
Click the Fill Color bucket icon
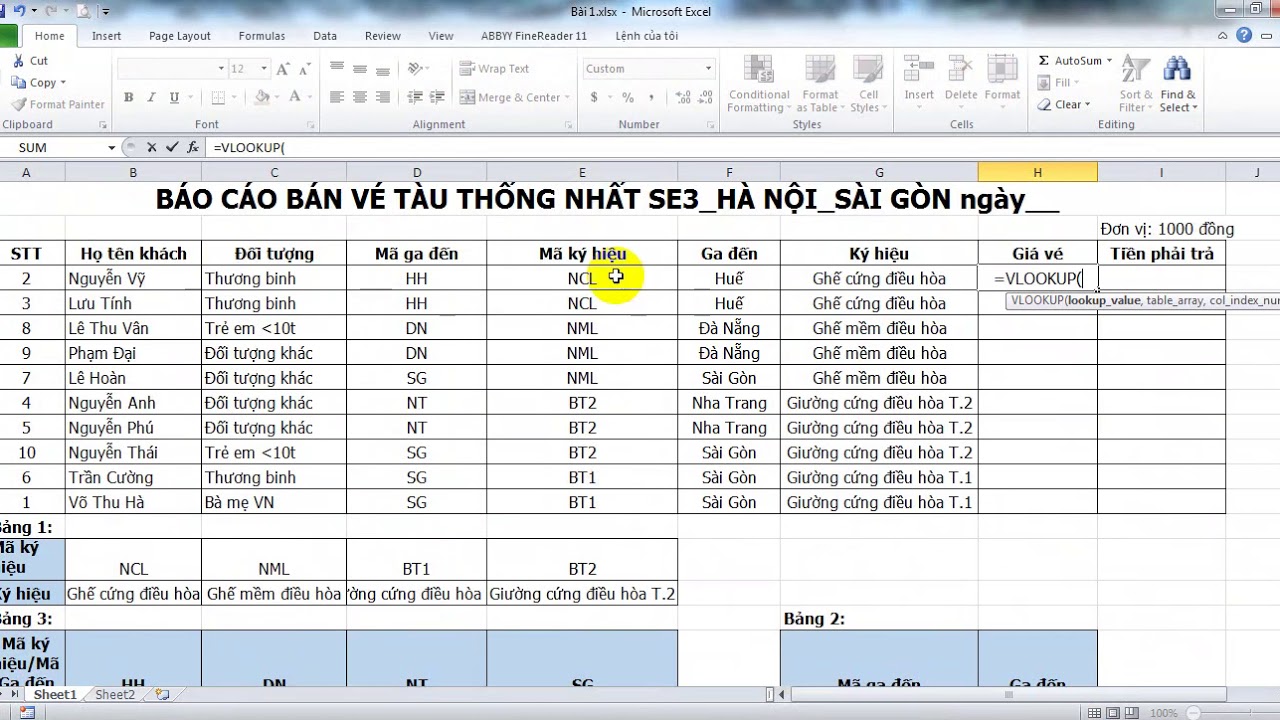[262, 97]
